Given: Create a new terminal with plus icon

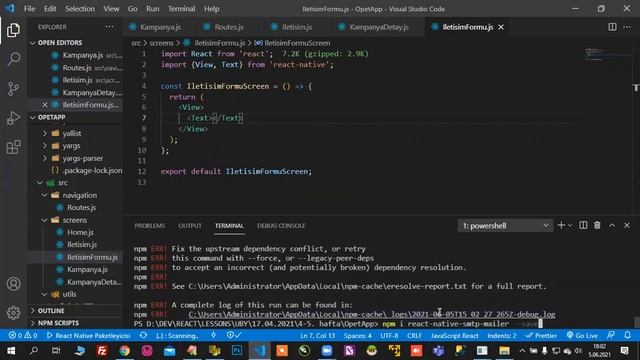Looking at the screenshot, I should (x=561, y=225).
